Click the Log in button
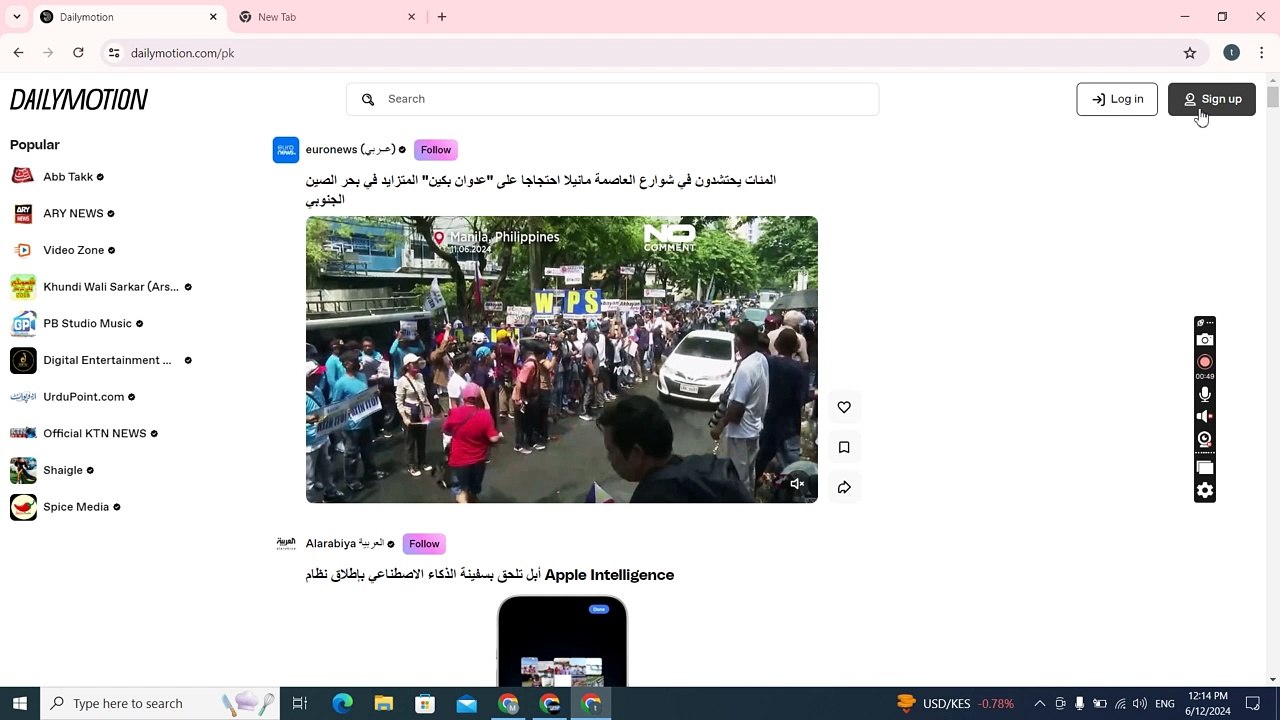Screen dimensions: 1280x720 (1117, 99)
